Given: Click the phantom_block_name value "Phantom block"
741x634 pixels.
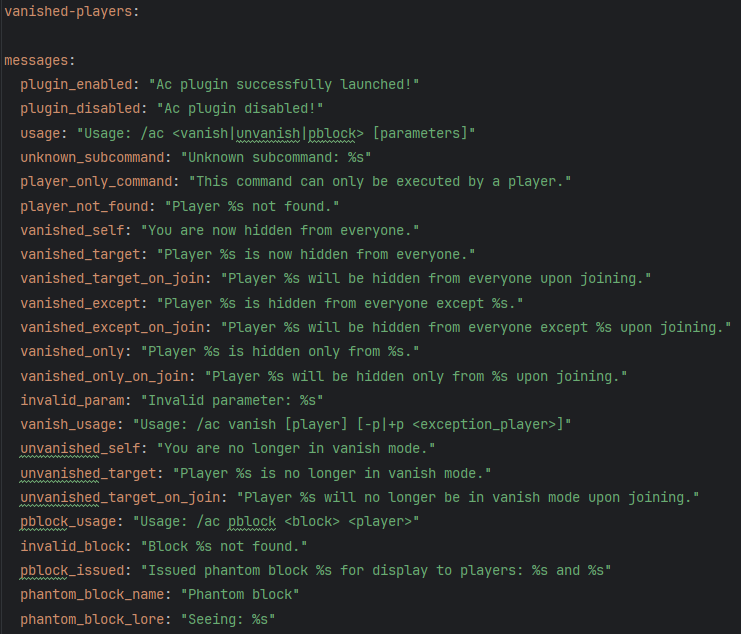Looking at the screenshot, I should (240, 595).
